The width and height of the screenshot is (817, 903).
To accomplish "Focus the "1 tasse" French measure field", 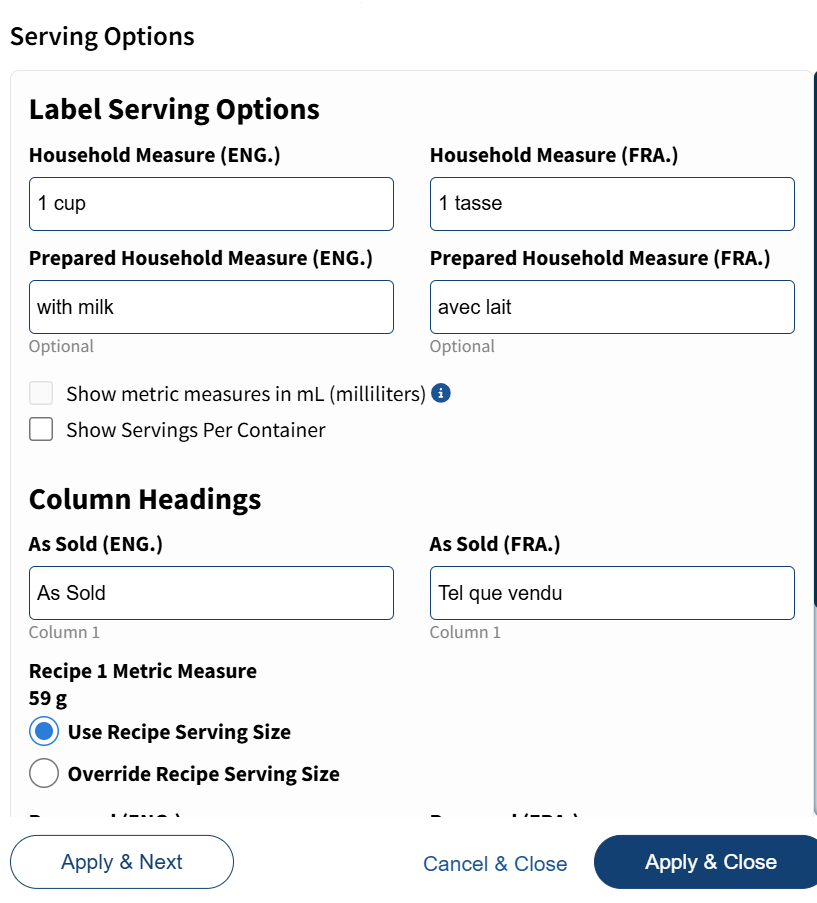I will (x=611, y=203).
